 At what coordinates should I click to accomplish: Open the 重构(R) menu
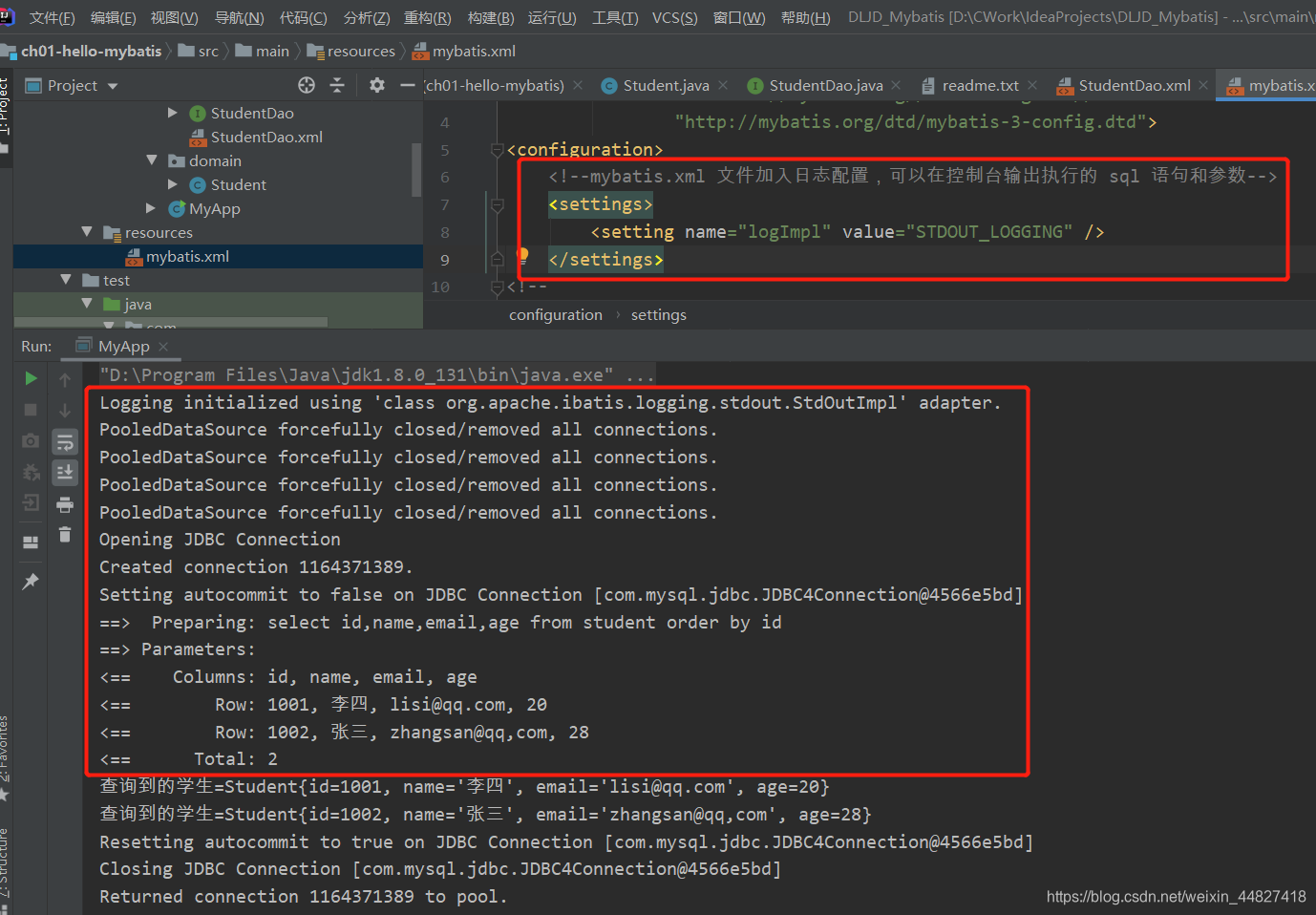tap(428, 18)
